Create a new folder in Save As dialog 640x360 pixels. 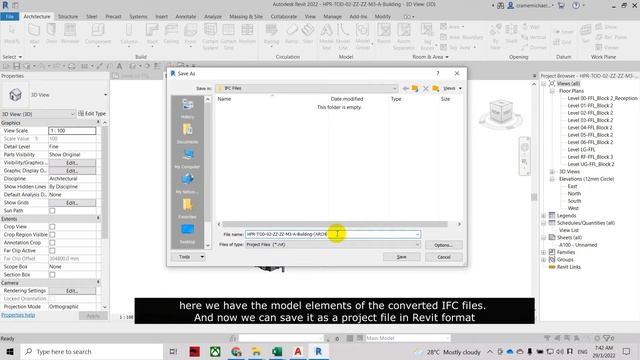click(436, 88)
